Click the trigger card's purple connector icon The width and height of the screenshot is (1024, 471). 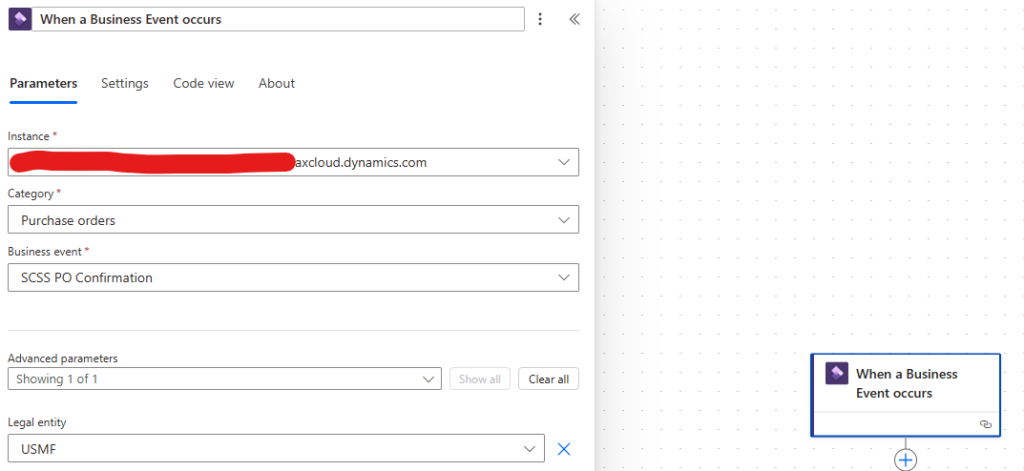(x=837, y=374)
